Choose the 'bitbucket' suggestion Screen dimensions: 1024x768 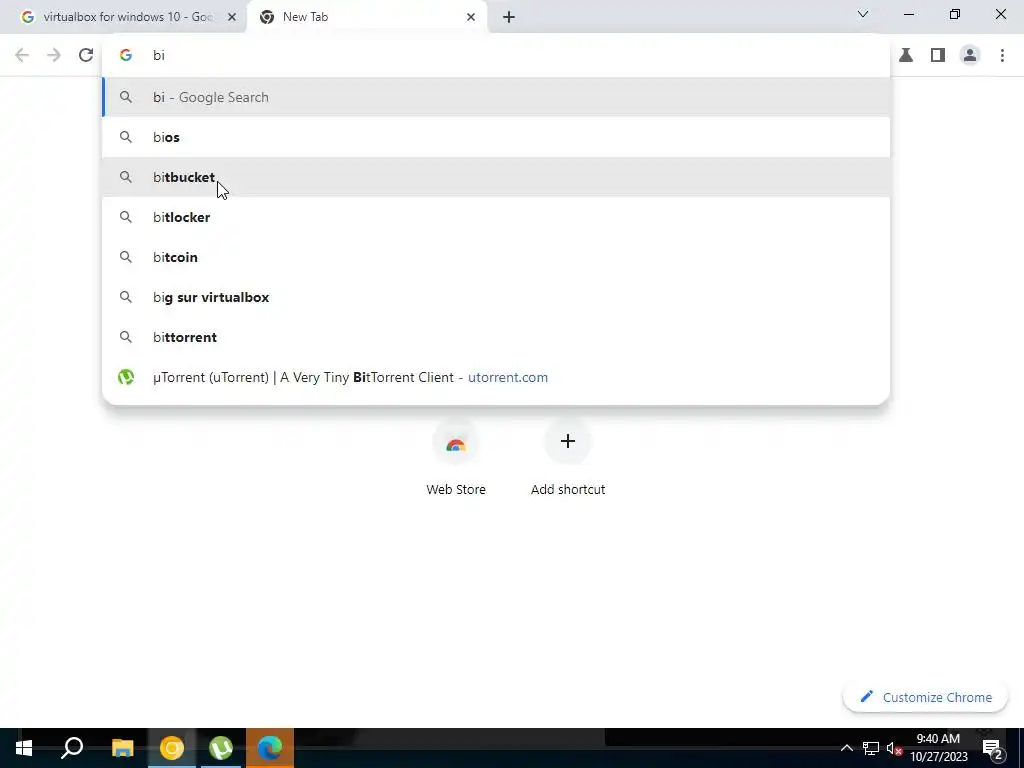tap(496, 177)
